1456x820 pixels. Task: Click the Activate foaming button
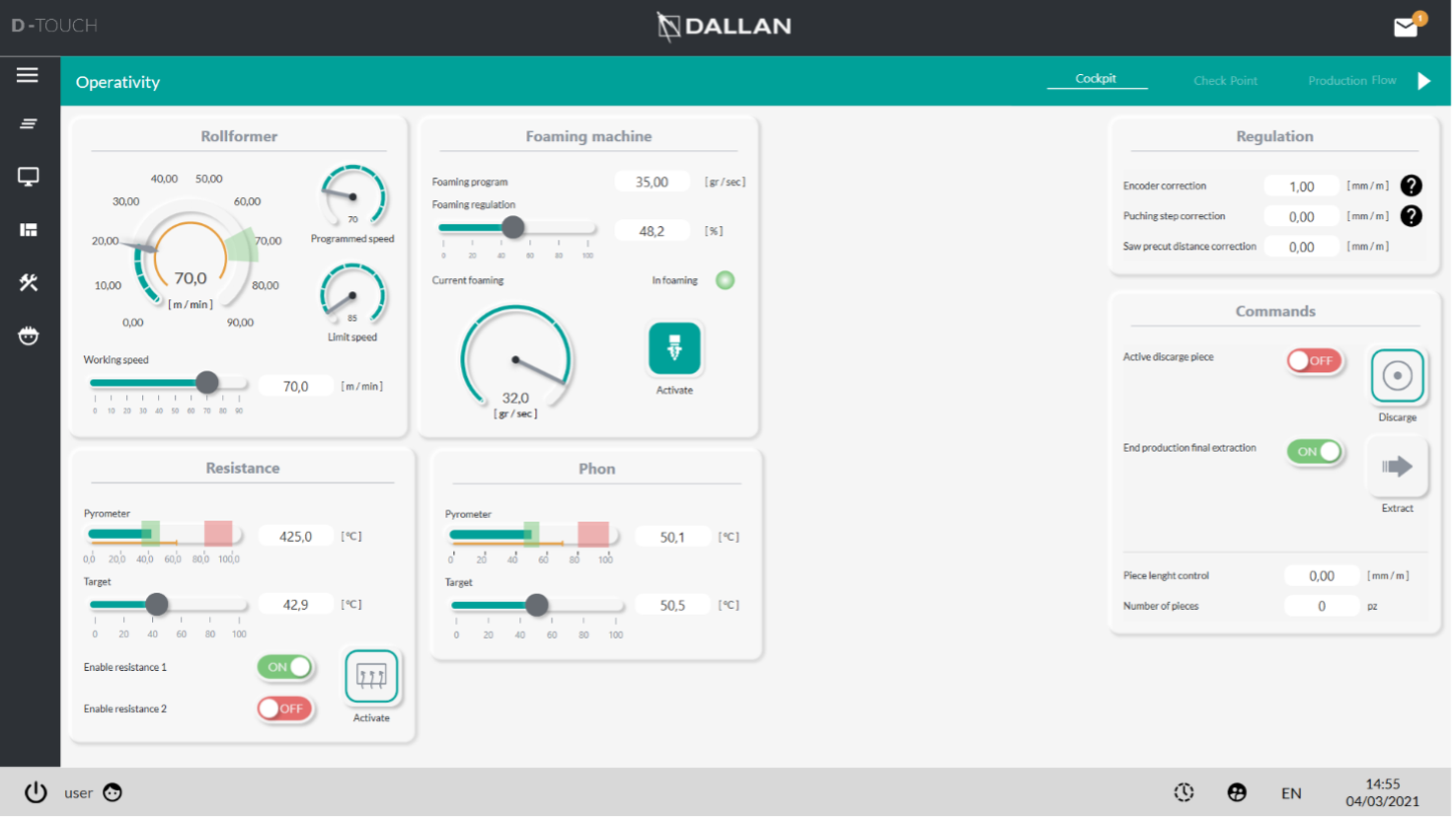[673, 348]
